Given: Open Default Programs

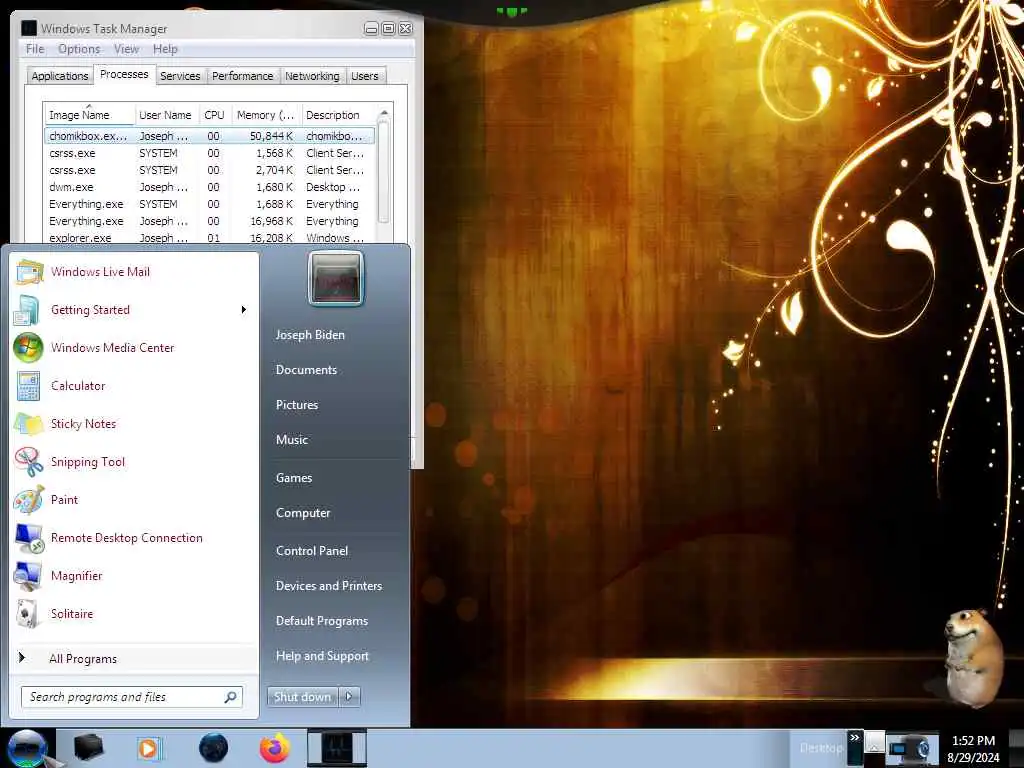Looking at the screenshot, I should (x=322, y=621).
